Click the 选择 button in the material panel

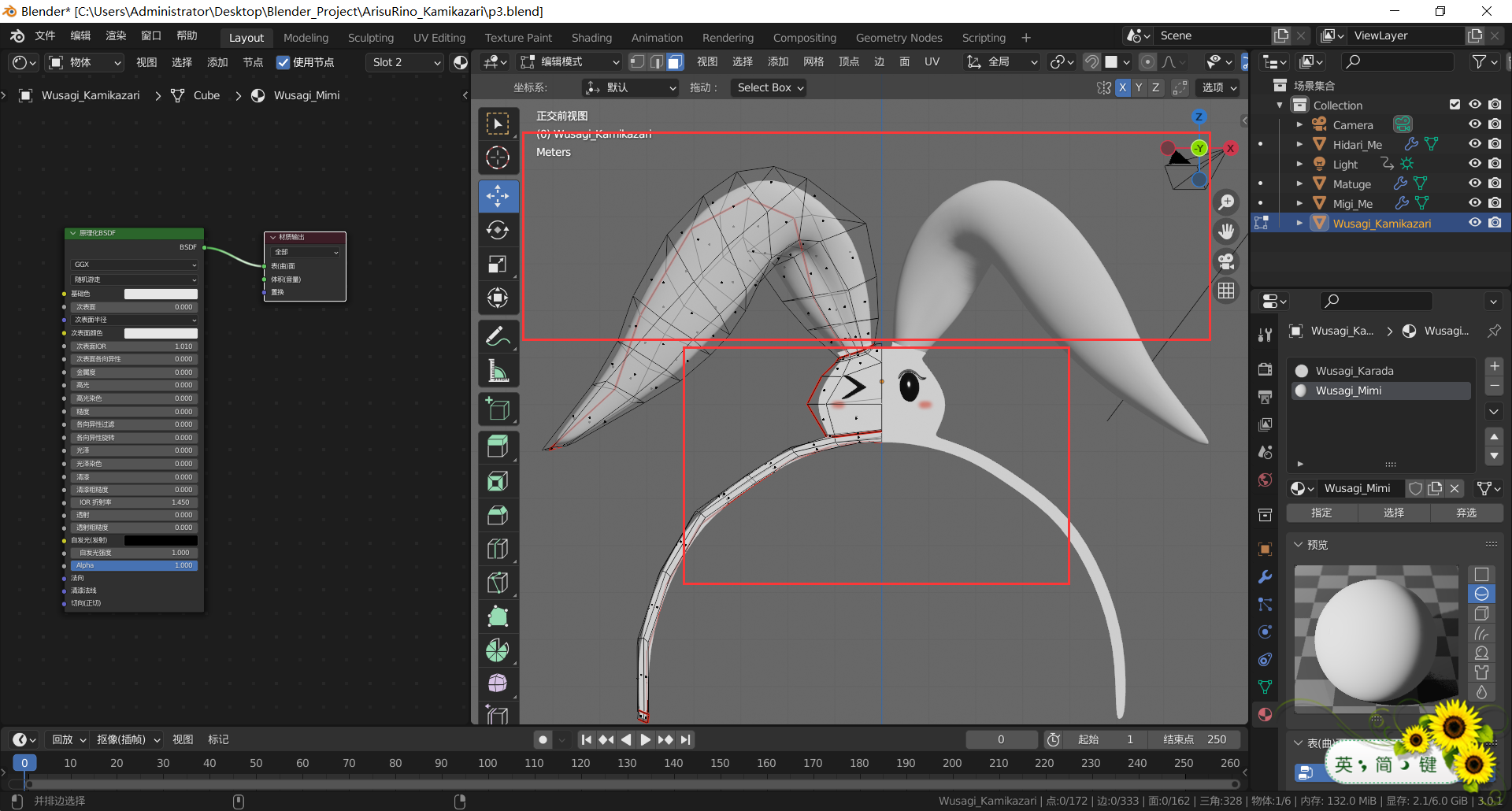point(1394,513)
